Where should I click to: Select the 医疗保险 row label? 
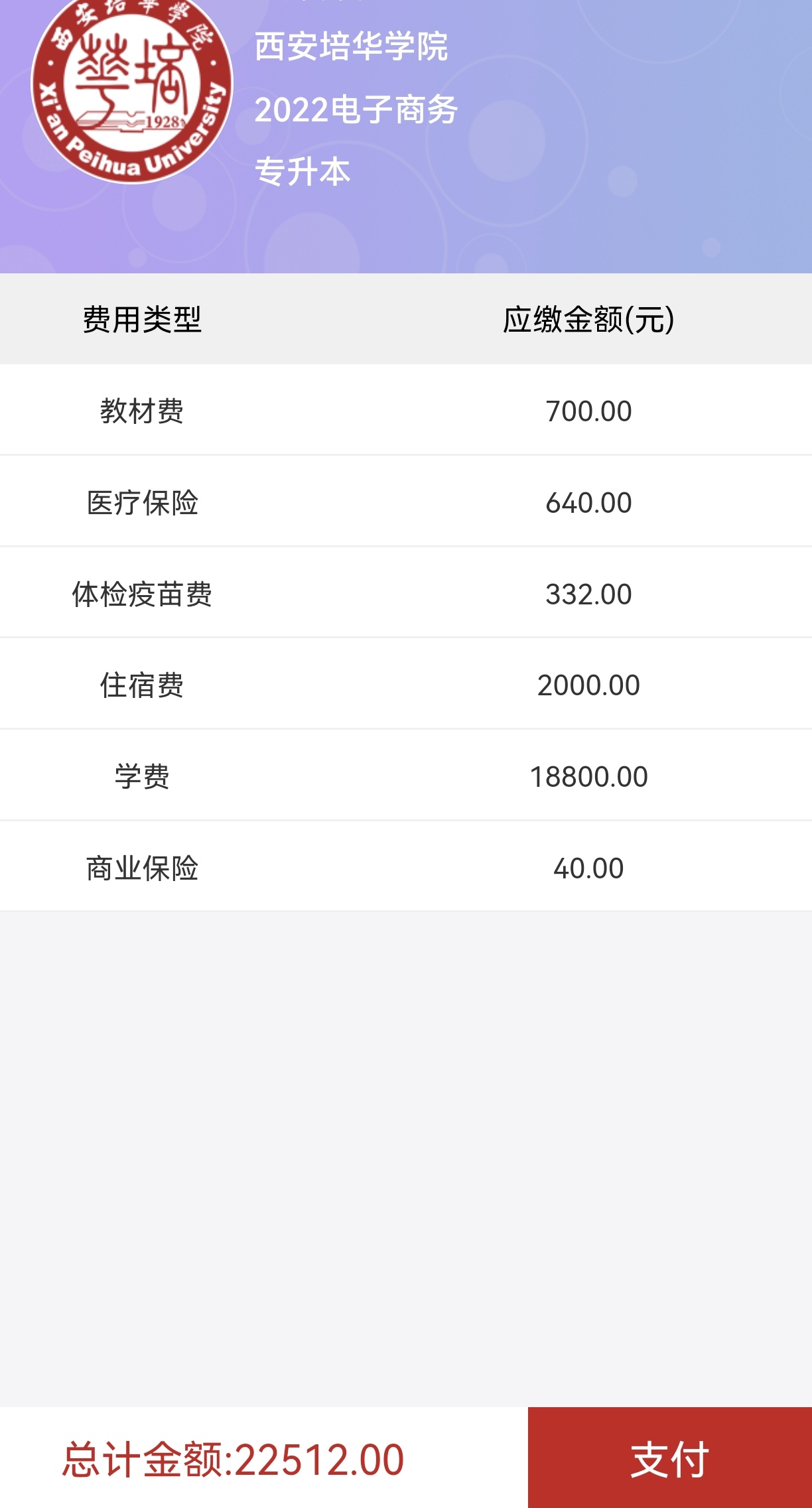142,502
